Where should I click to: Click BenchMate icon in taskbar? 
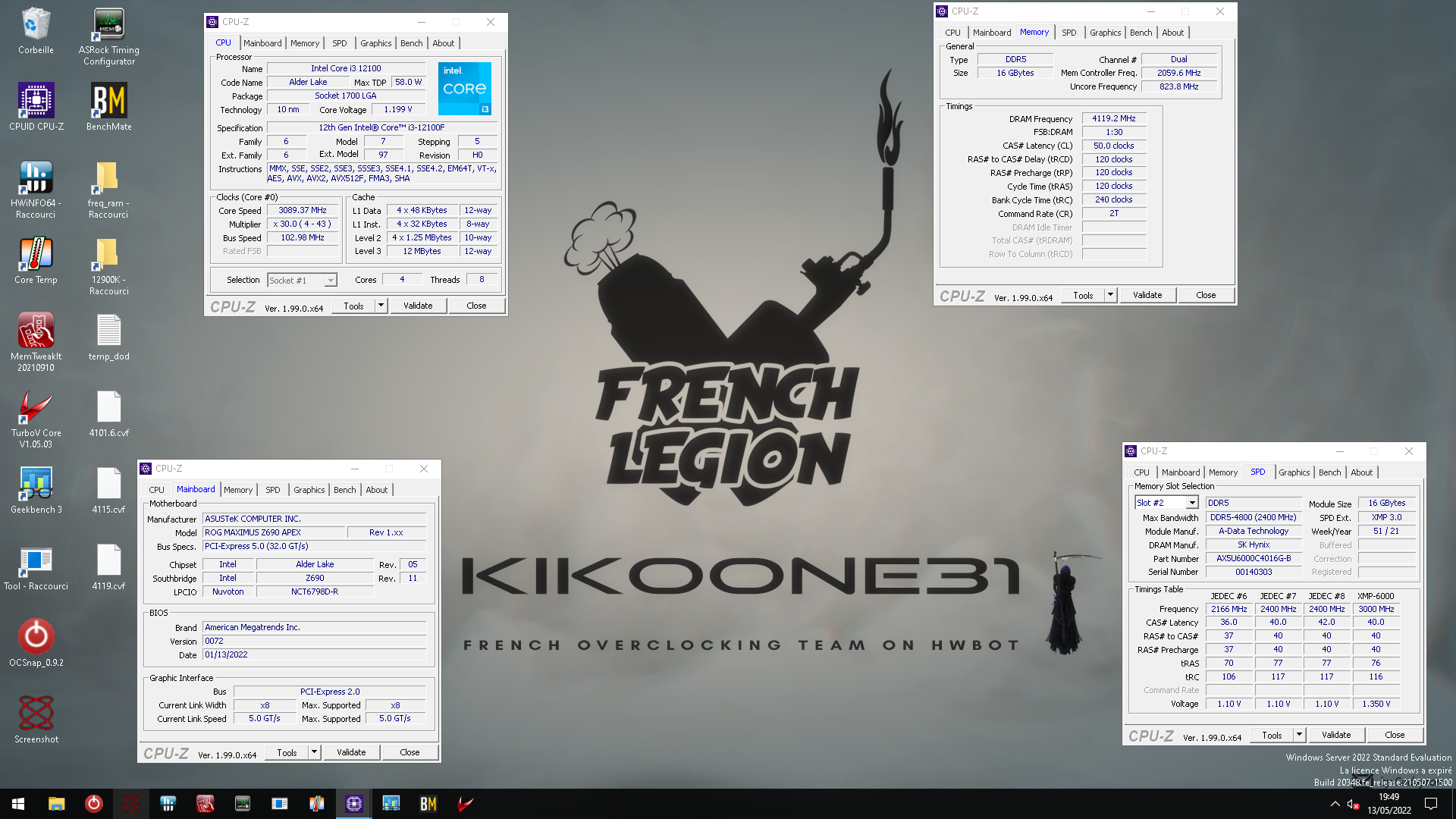click(428, 804)
